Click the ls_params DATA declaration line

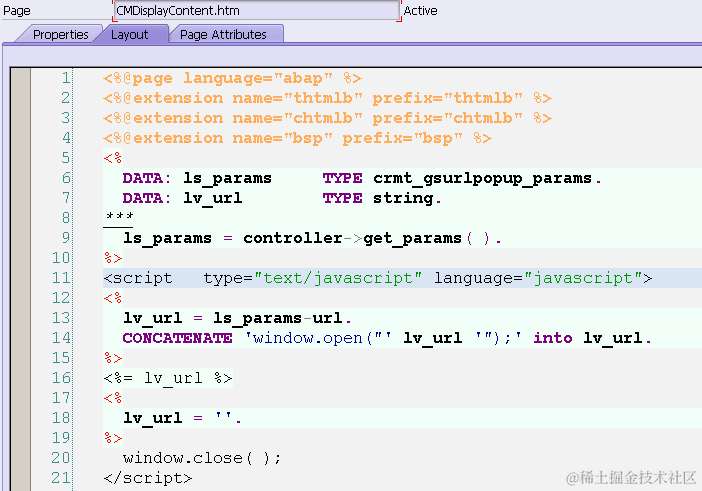[362, 178]
